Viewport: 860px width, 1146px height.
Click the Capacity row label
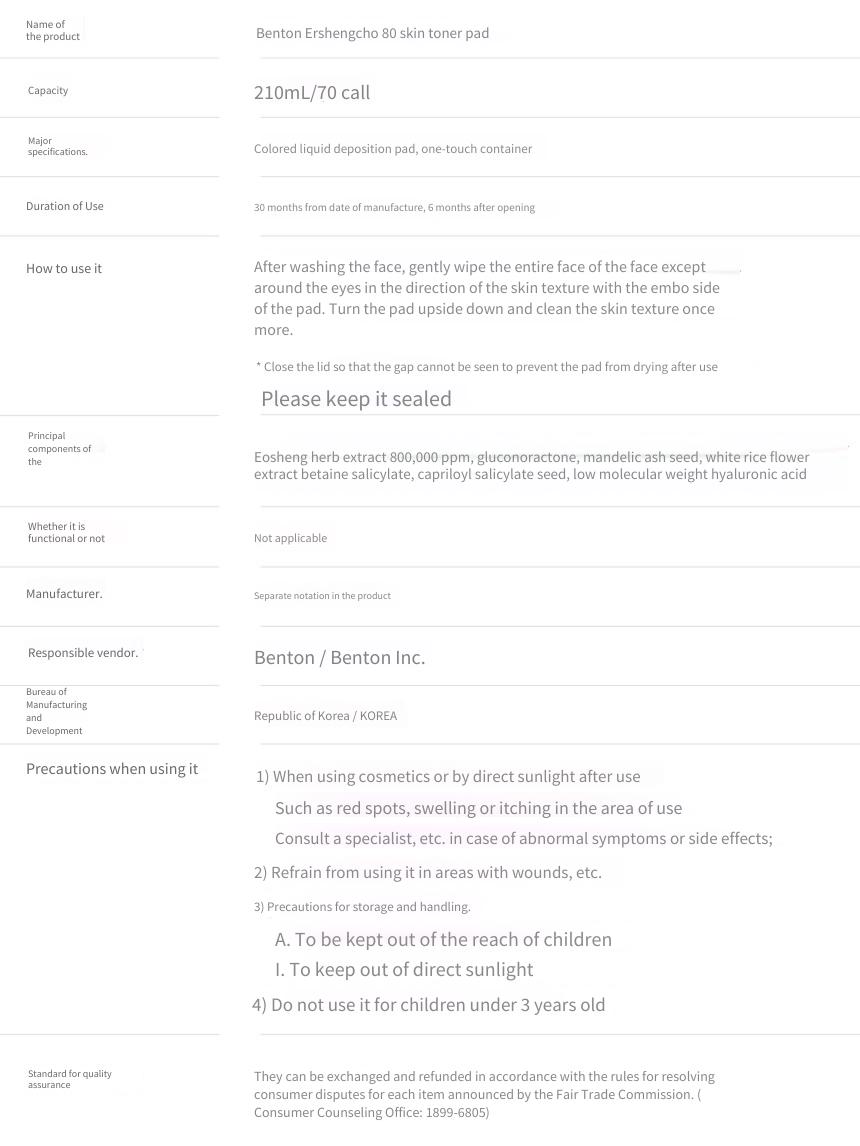tap(48, 91)
